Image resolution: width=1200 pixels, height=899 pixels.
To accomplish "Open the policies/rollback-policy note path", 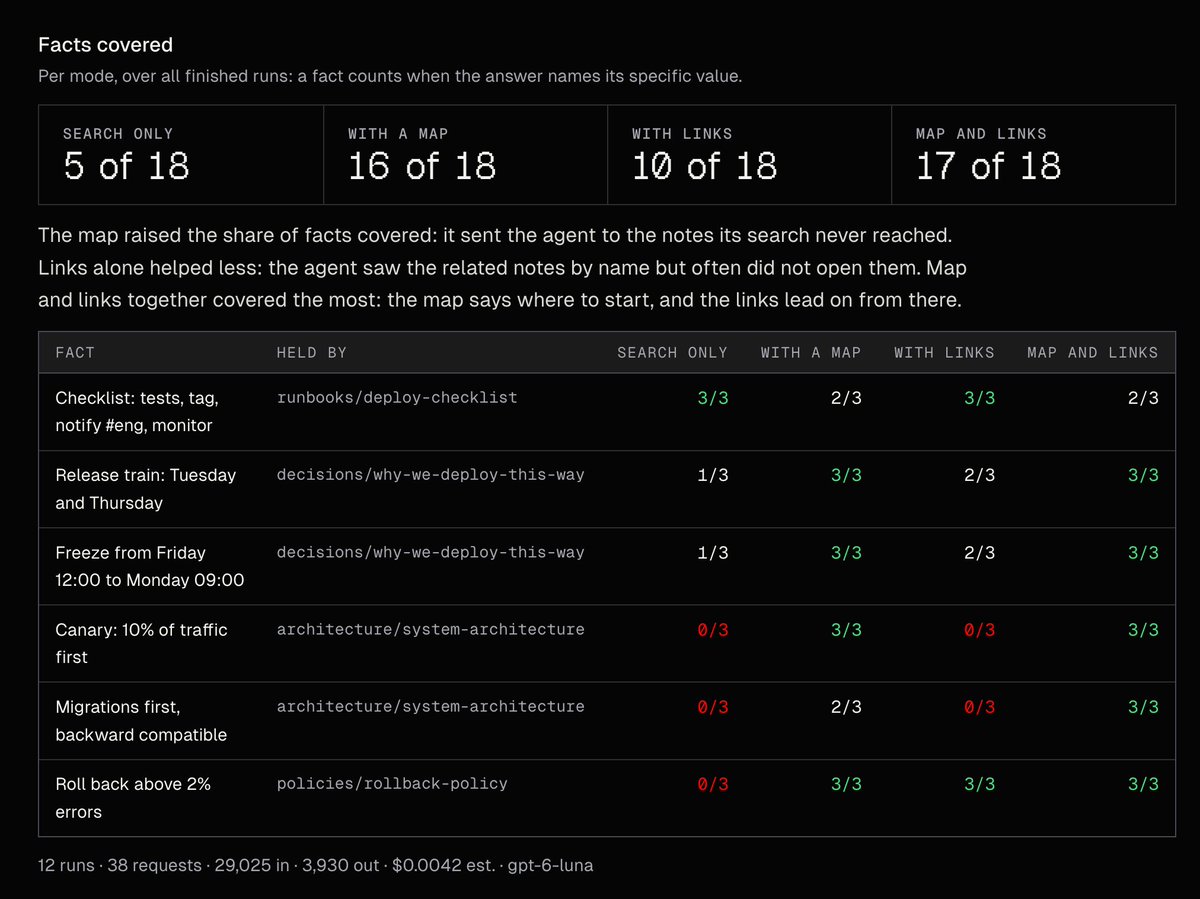I will pos(392,784).
